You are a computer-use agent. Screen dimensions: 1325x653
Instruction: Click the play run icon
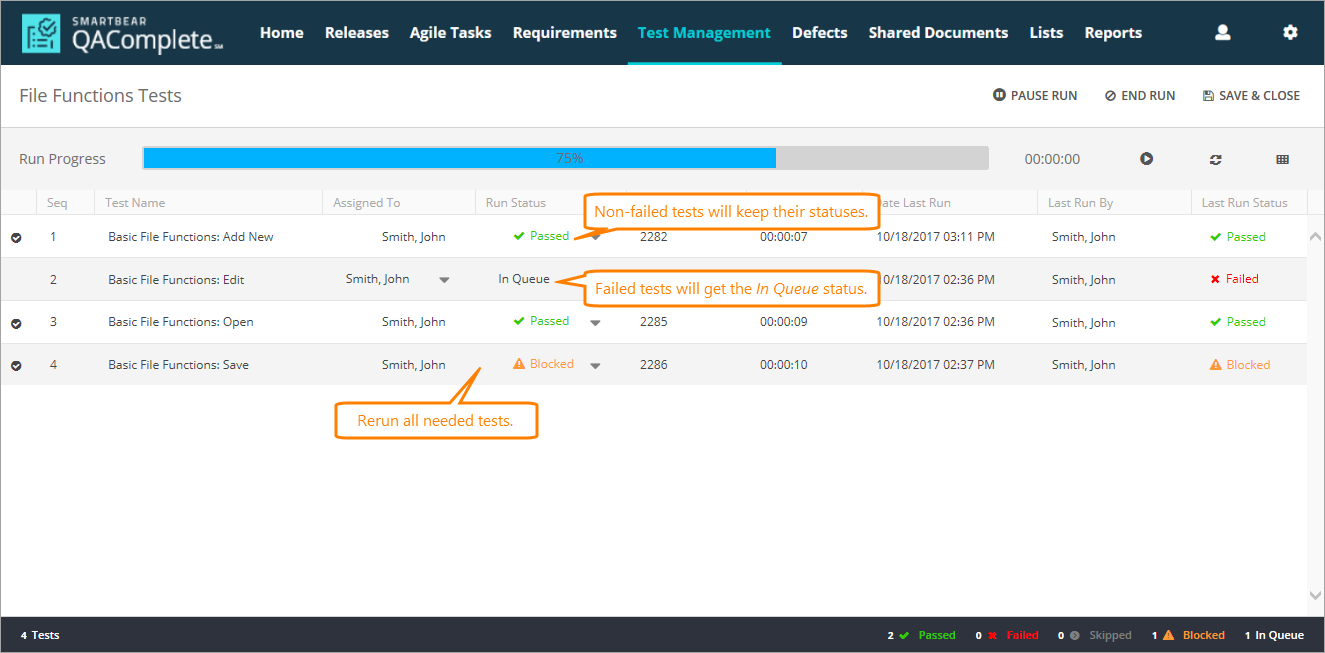1146,159
